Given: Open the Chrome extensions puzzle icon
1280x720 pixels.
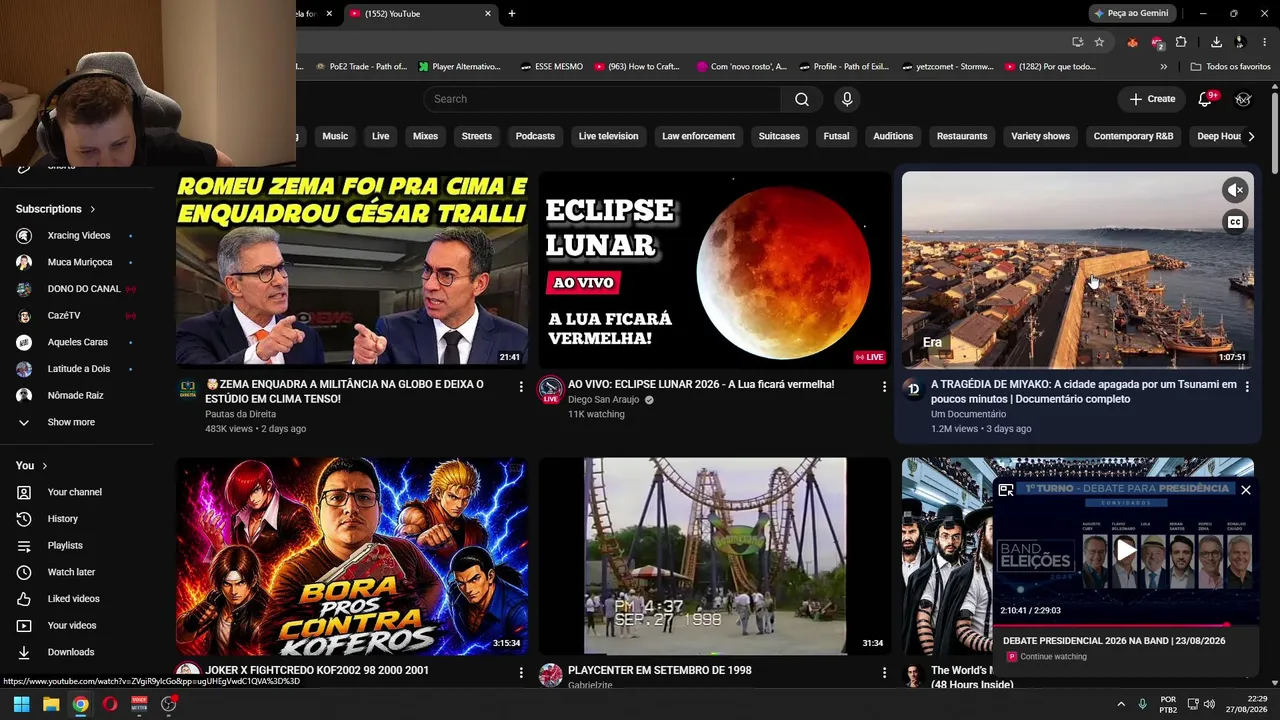Looking at the screenshot, I should coord(1181,42).
